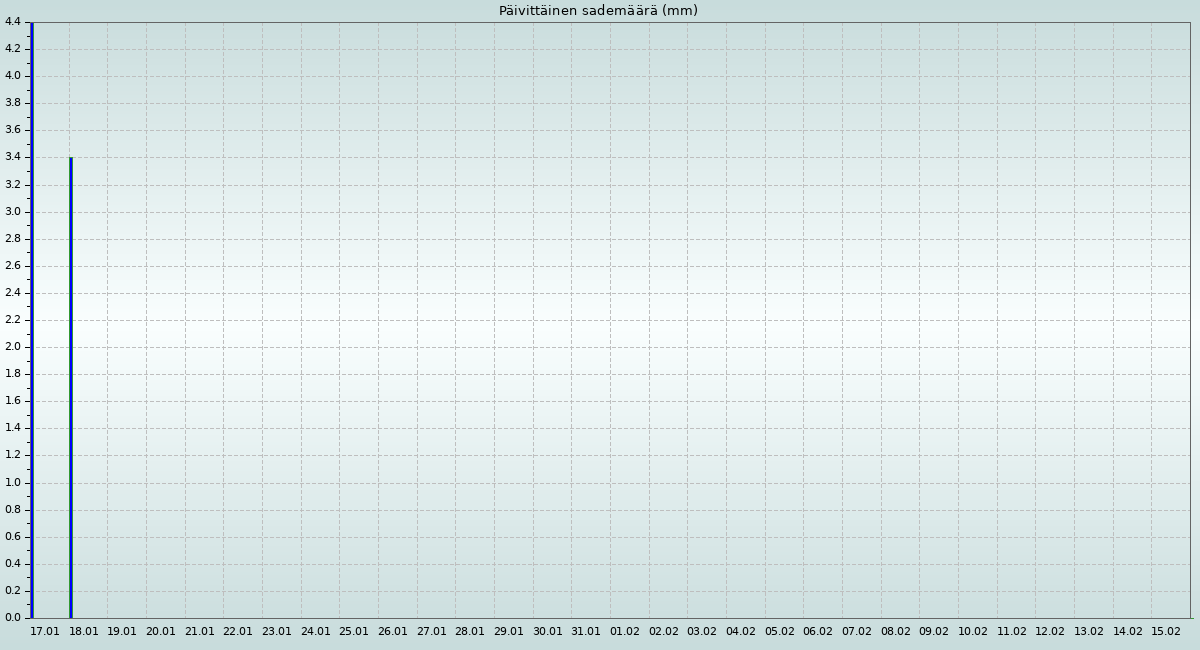Click the 4.4 value on y-axis
The width and height of the screenshot is (1200, 650).
13,22
